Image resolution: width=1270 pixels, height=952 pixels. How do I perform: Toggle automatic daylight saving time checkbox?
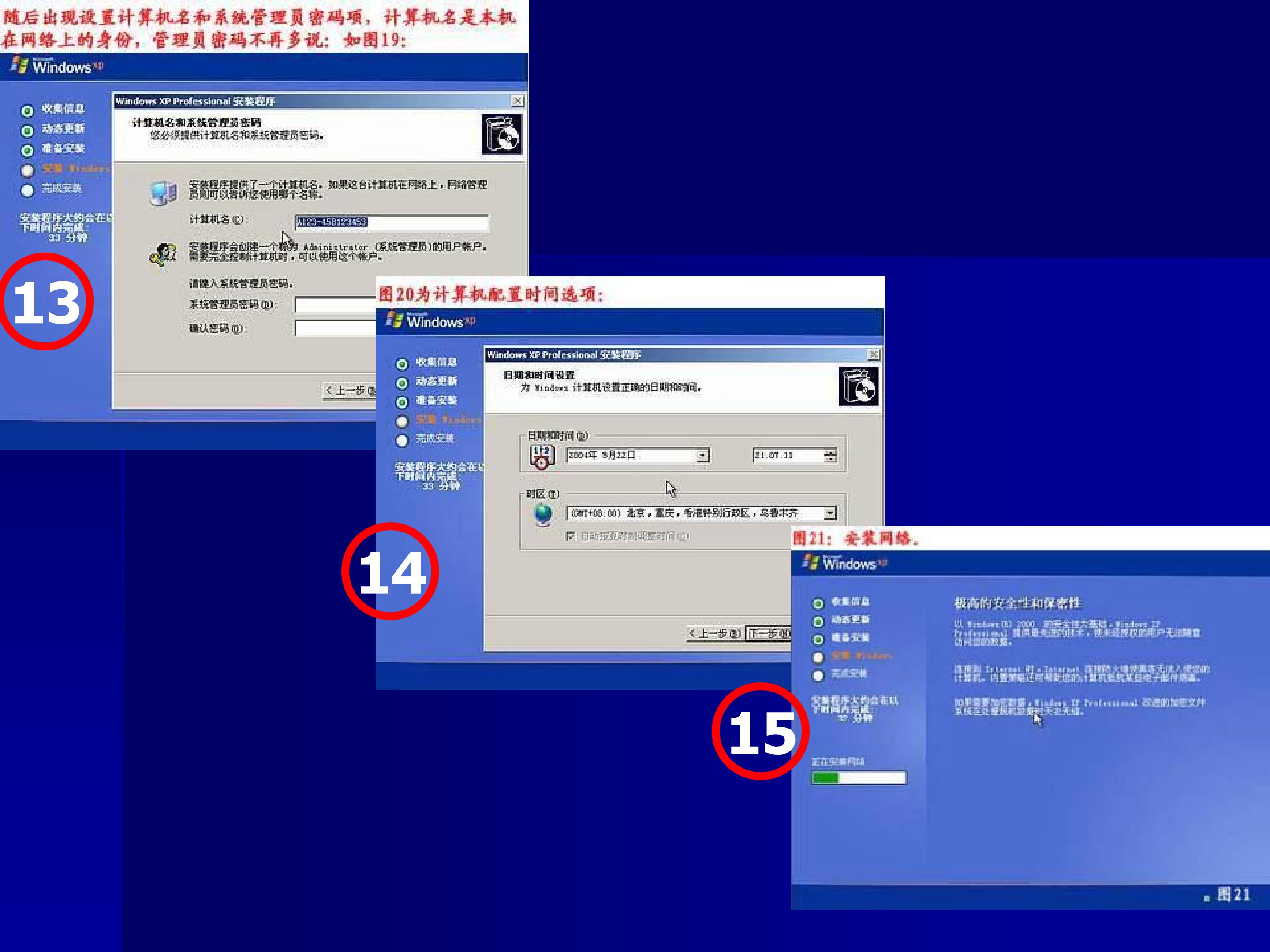click(x=570, y=536)
